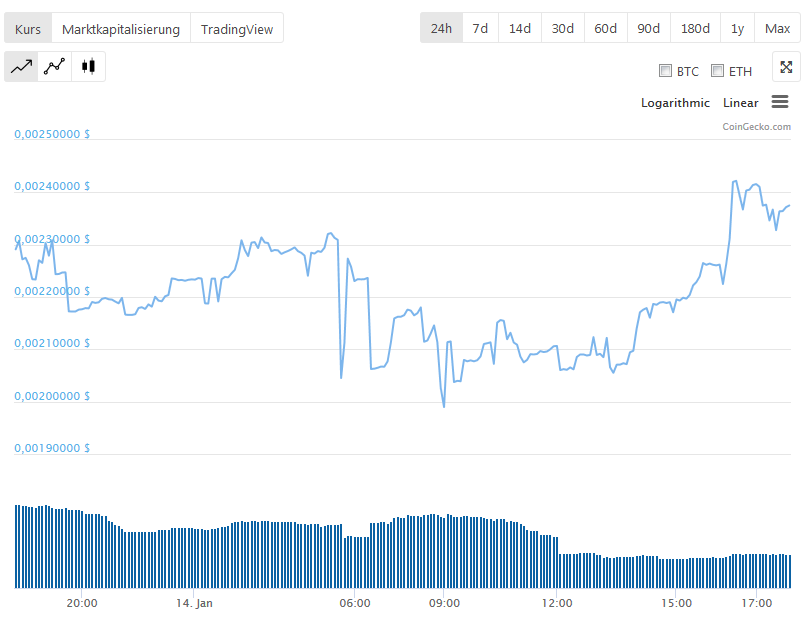This screenshot has width=803, height=624.
Task: Select the line-with-markers chart icon
Action: pos(54,67)
